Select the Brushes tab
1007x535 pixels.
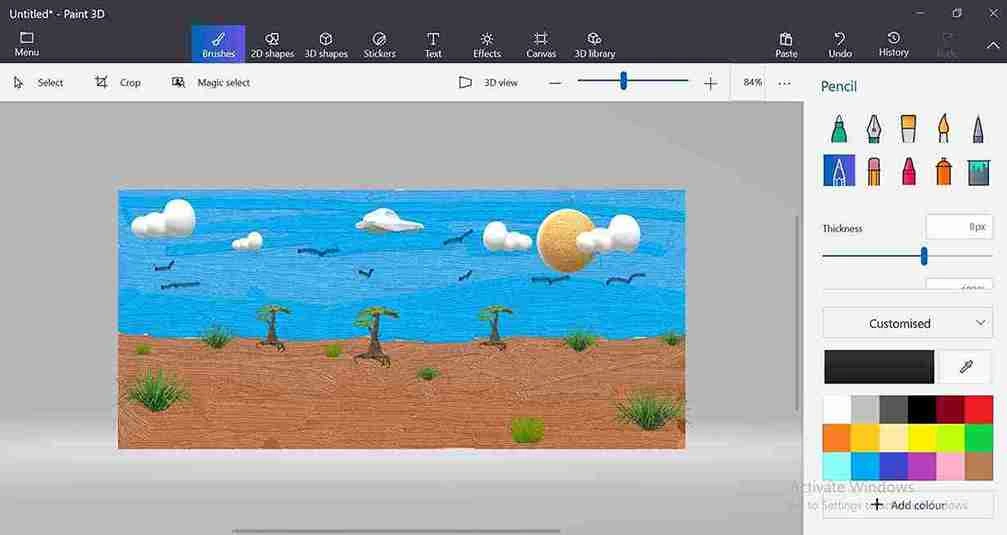tap(218, 44)
